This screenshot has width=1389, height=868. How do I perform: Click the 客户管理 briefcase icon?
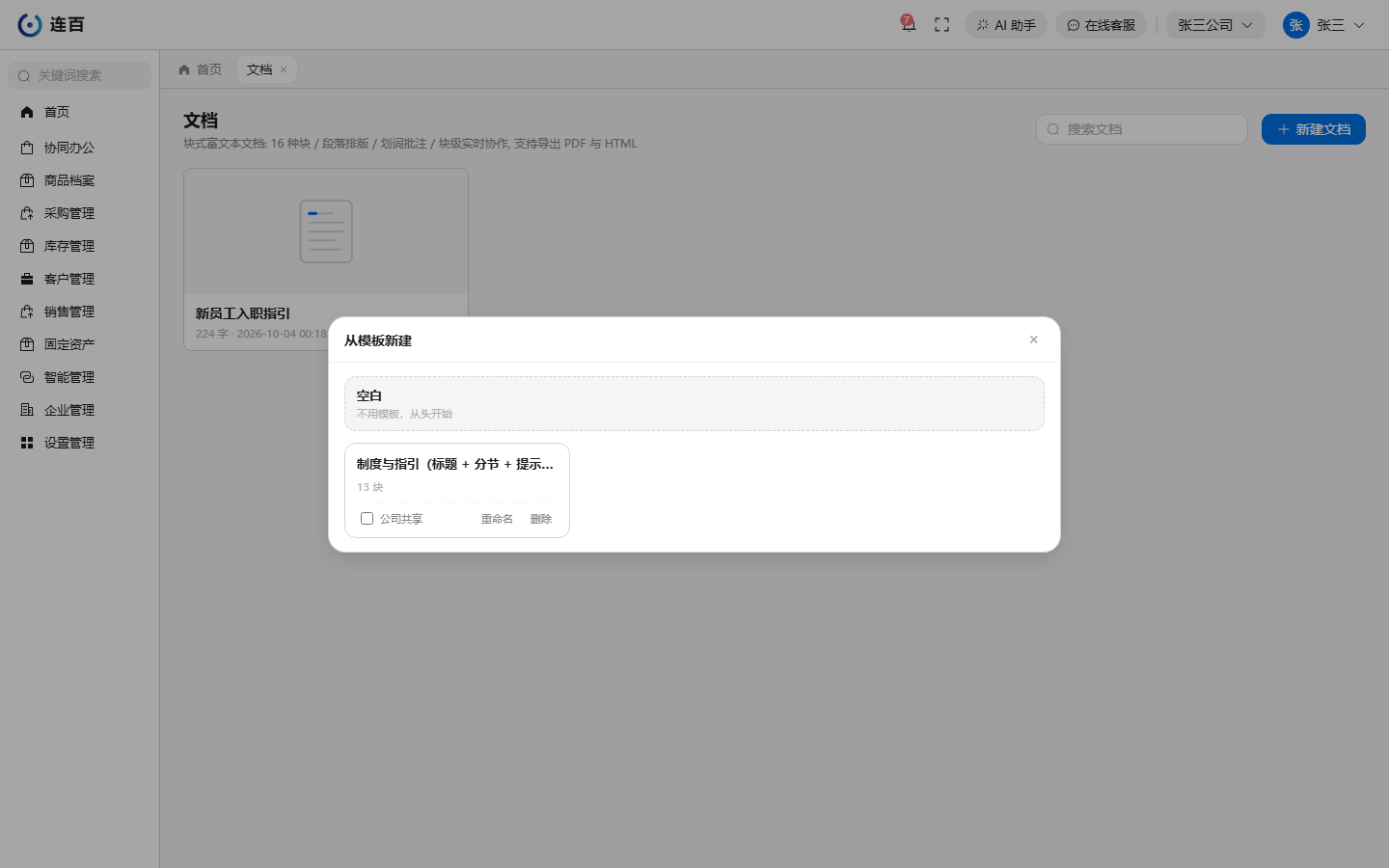pos(27,279)
